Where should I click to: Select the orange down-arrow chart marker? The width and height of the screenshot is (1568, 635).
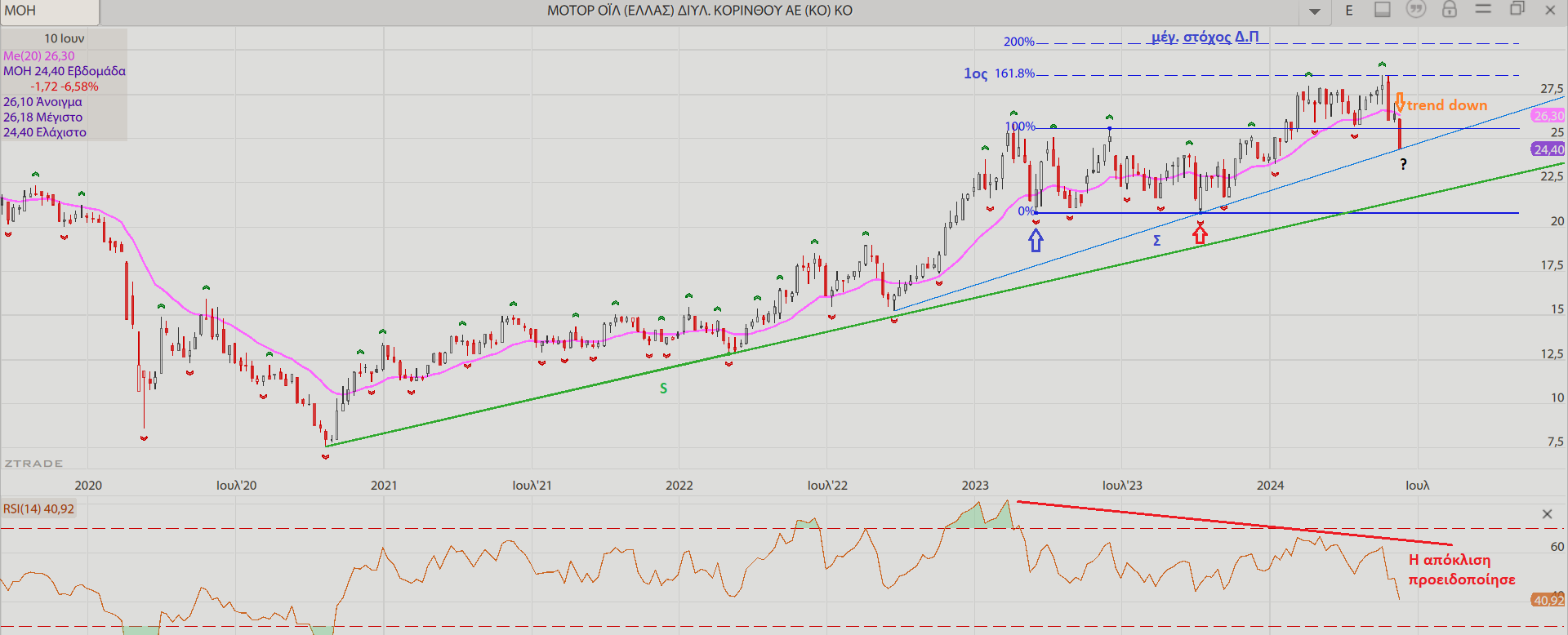click(x=1400, y=103)
